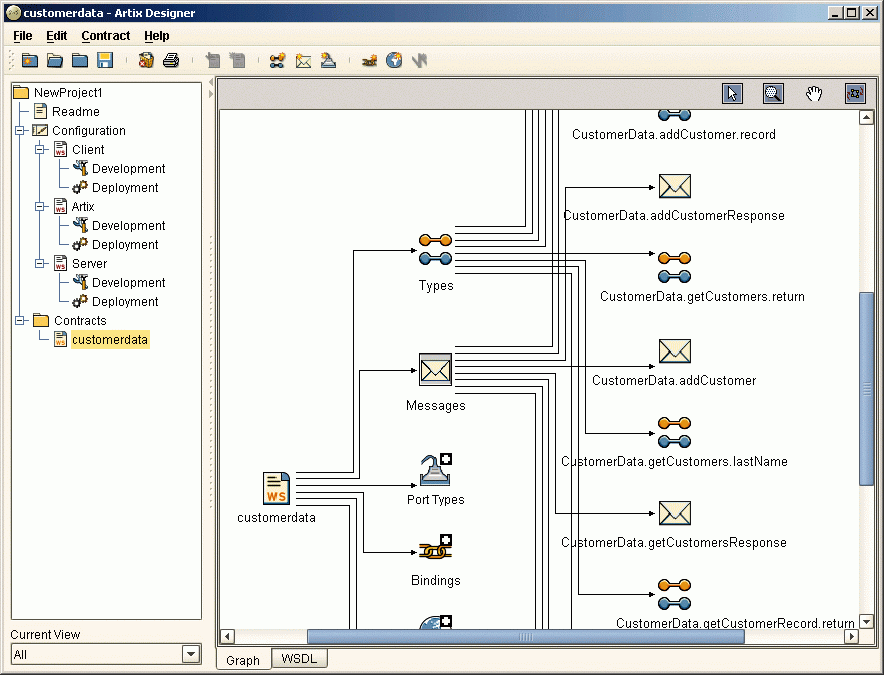Open the Help menu
884x675 pixels.
point(156,36)
